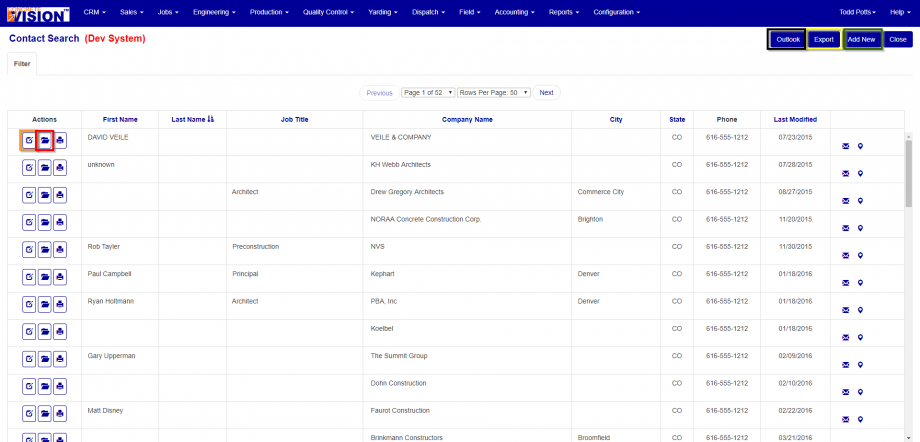Viewport: 920px width, 442px height.
Task: Print the DAVID VEILE contact record
Action: [60, 140]
